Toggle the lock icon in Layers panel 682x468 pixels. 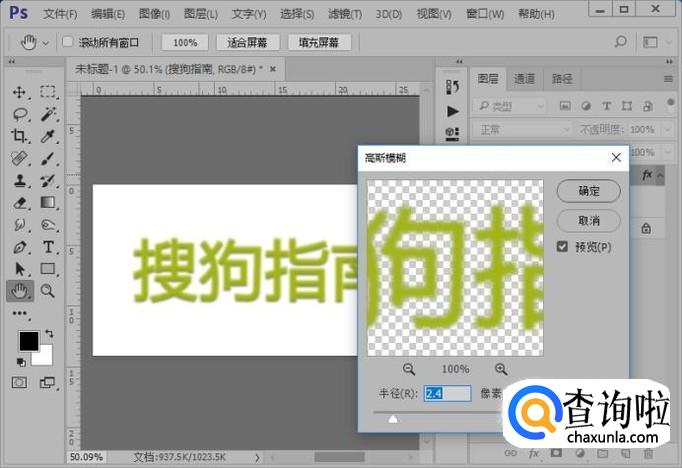click(646, 228)
